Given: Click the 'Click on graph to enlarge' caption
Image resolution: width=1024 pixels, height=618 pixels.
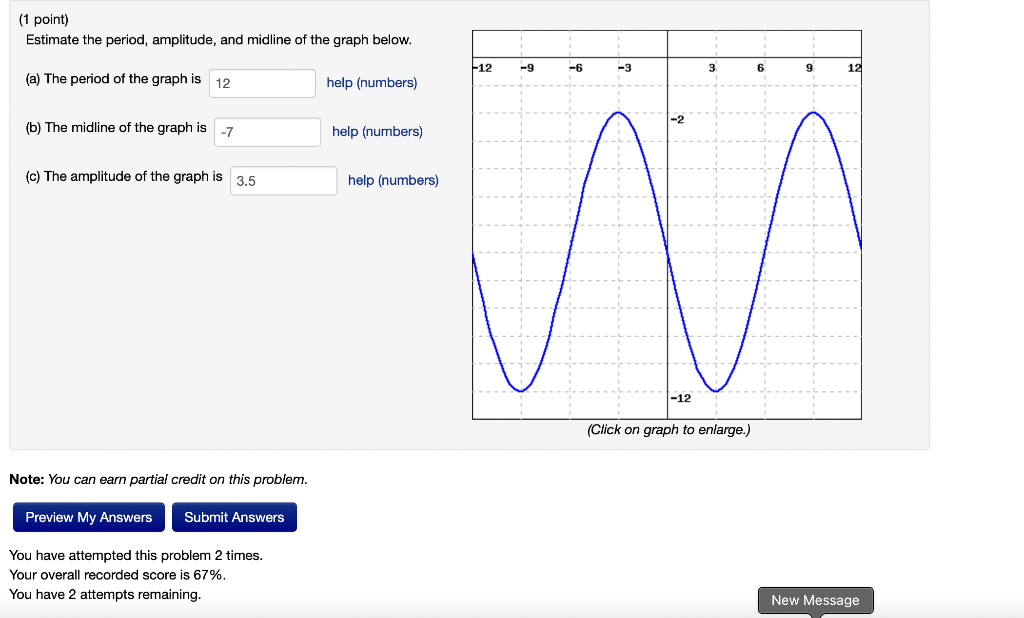Looking at the screenshot, I should pyautogui.click(x=666, y=430).
